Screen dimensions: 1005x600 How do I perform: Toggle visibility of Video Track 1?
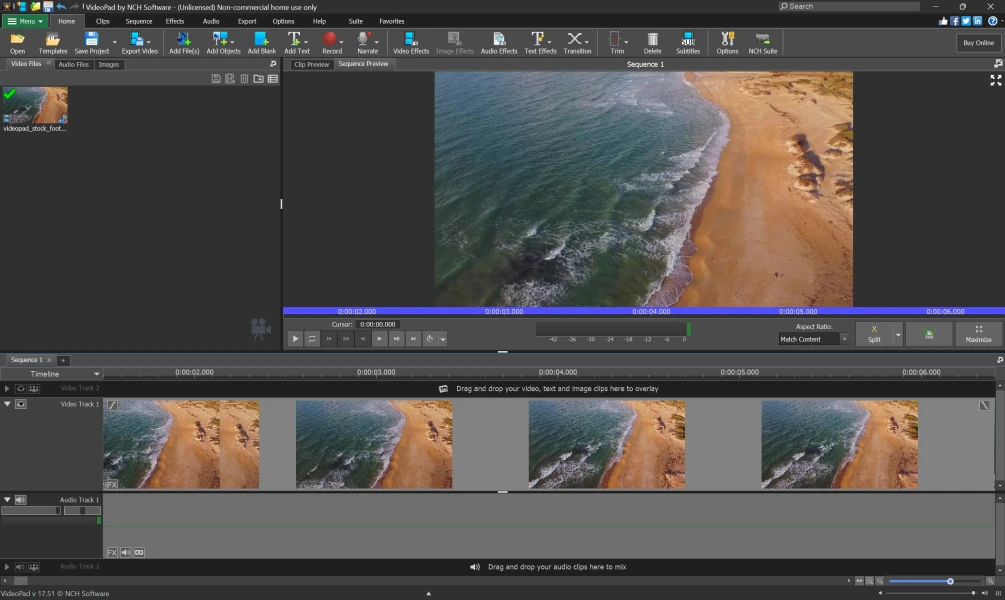[21, 404]
